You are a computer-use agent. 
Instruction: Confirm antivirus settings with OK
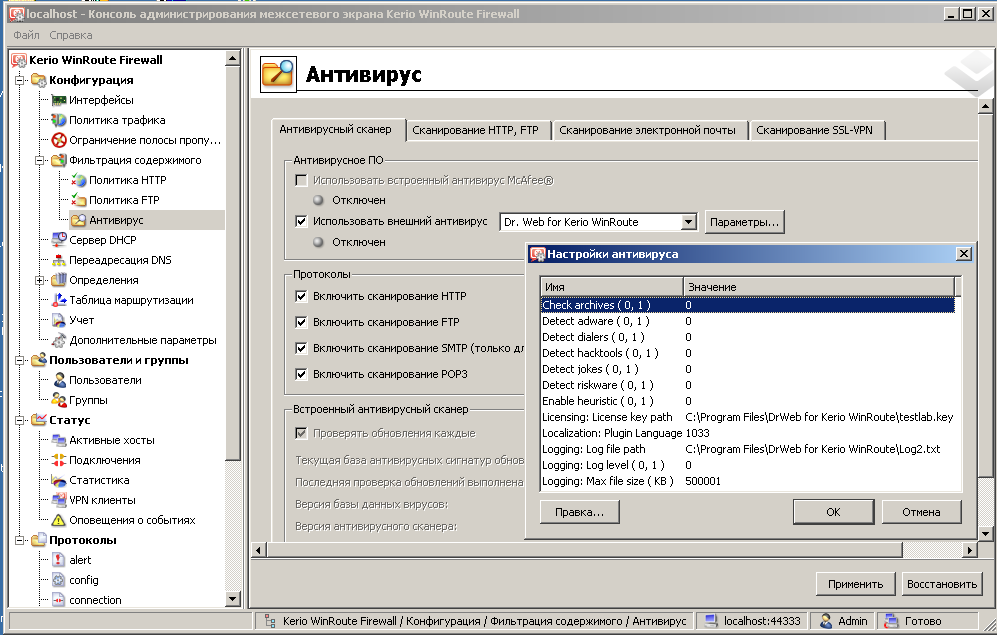click(x=833, y=512)
